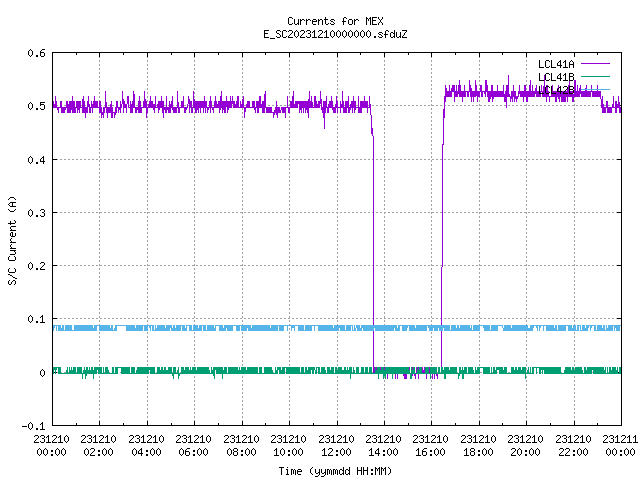The width and height of the screenshot is (640, 480).
Task: Click the chart title 'Currents for MEX'
Action: (335, 21)
